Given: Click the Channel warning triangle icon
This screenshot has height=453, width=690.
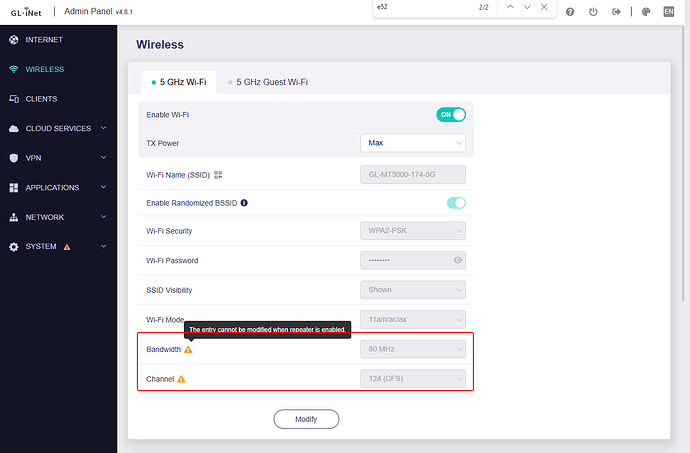Looking at the screenshot, I should point(181,379).
